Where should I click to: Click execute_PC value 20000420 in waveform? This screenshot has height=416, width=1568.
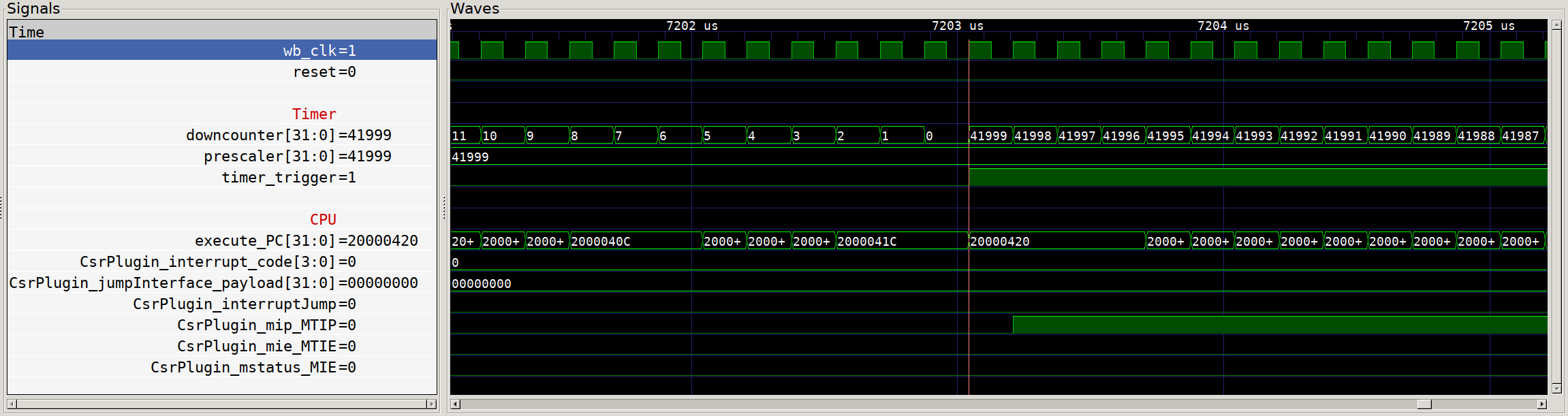1000,241
